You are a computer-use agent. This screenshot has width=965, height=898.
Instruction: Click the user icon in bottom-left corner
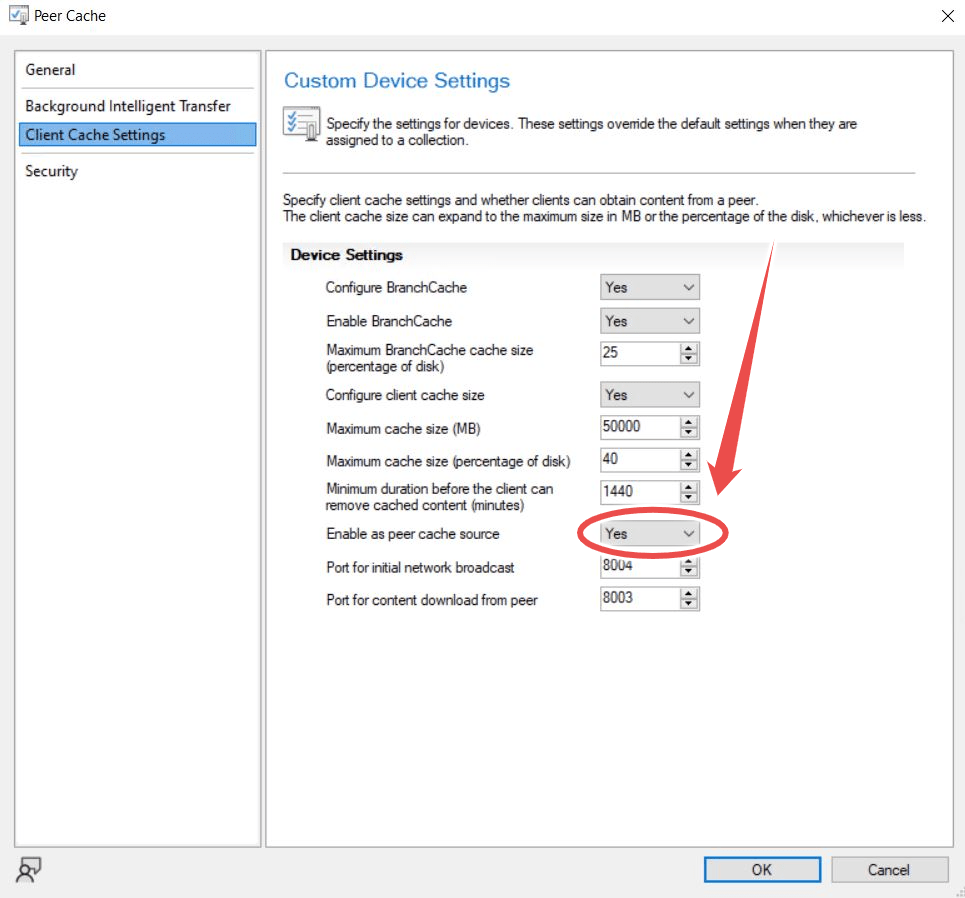click(29, 870)
